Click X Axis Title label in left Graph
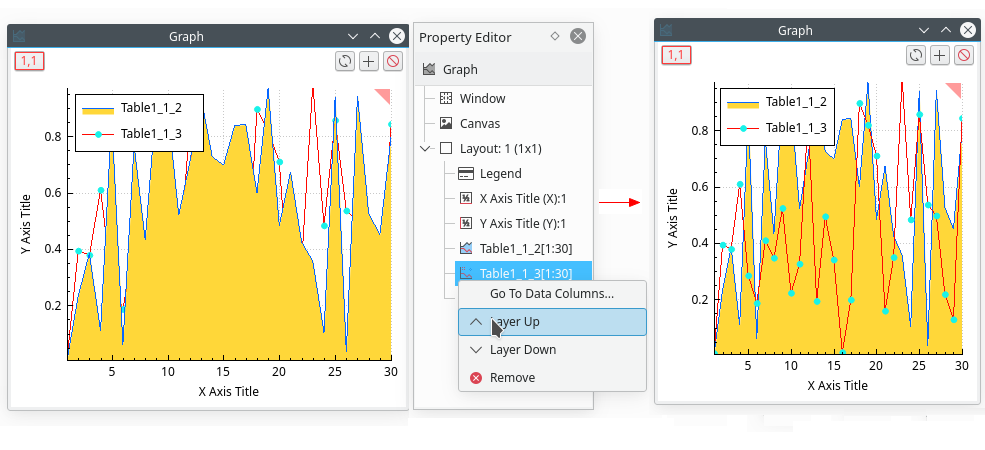The image size is (985, 450). click(229, 391)
